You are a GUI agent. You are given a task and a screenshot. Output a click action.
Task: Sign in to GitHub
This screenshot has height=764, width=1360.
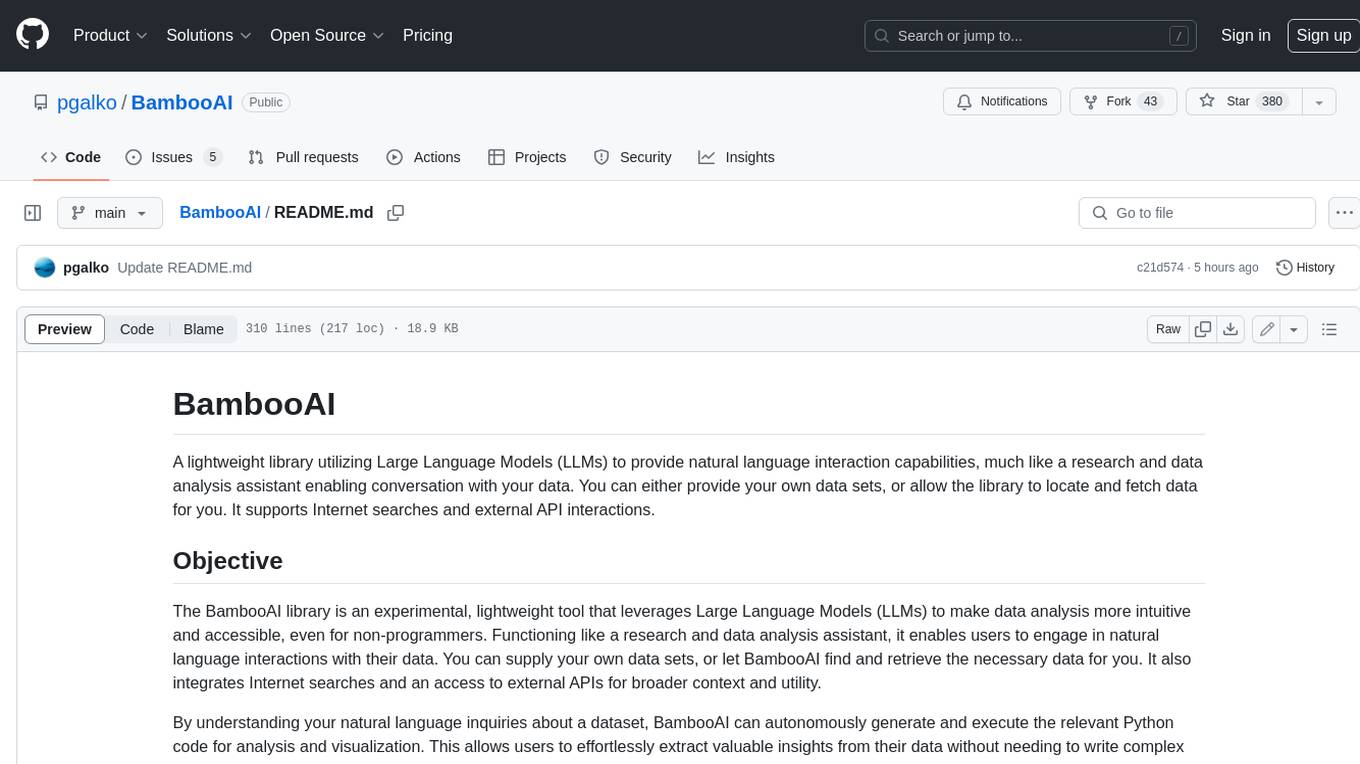pyautogui.click(x=1245, y=35)
